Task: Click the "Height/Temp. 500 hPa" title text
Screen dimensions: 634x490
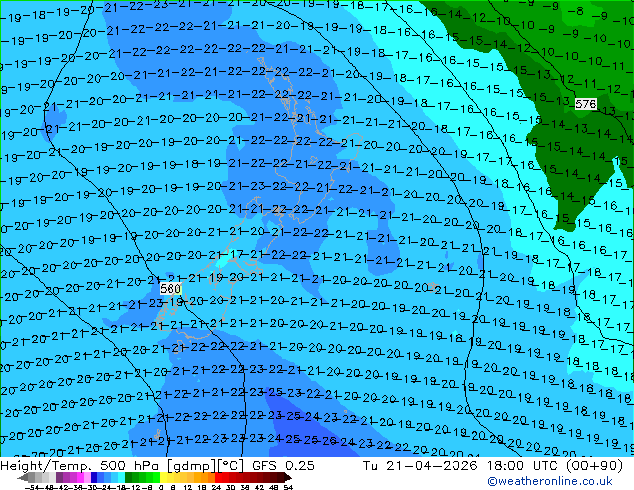Action: pos(81,466)
